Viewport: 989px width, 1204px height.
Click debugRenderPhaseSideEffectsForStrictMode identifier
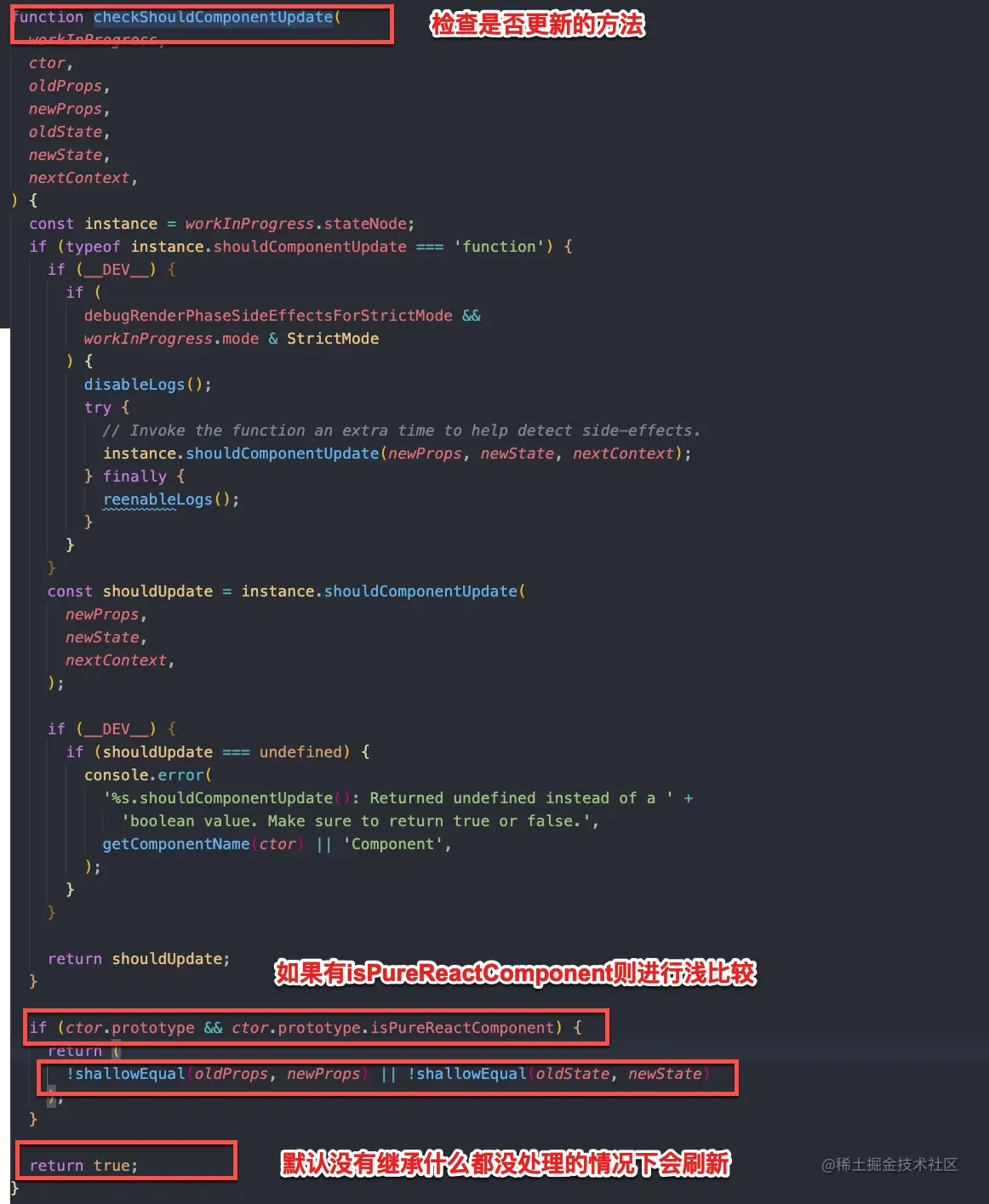point(268,316)
